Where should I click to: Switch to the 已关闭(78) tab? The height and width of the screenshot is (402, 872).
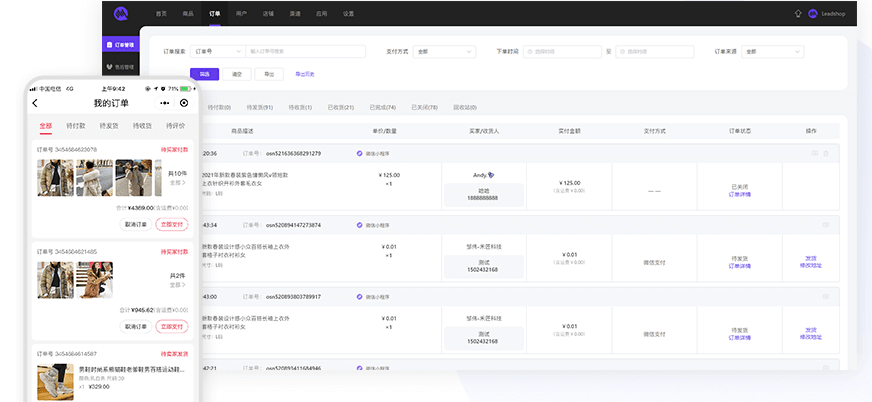[424, 107]
